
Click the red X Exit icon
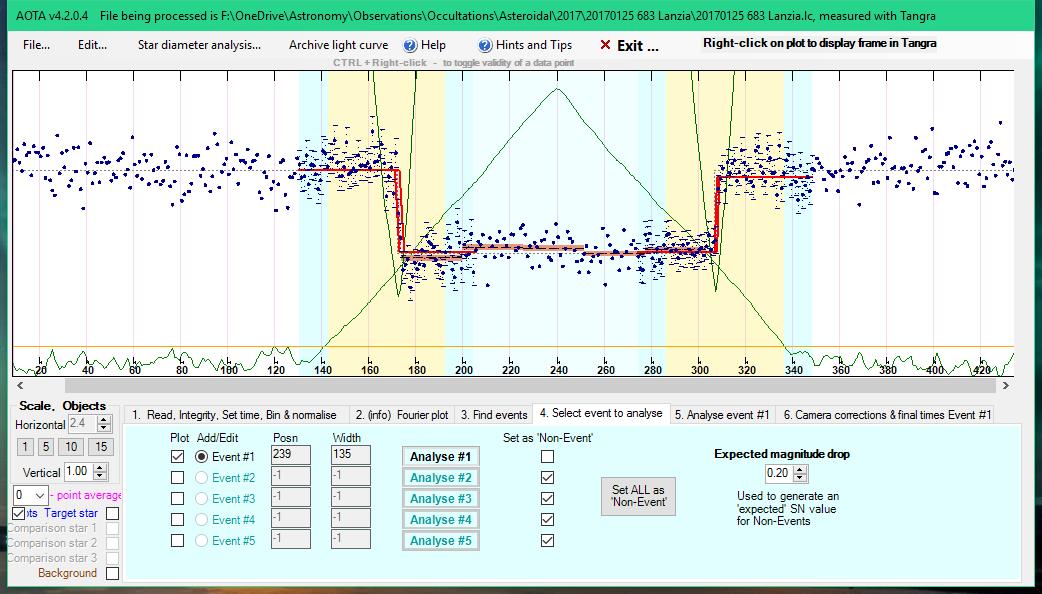(605, 45)
